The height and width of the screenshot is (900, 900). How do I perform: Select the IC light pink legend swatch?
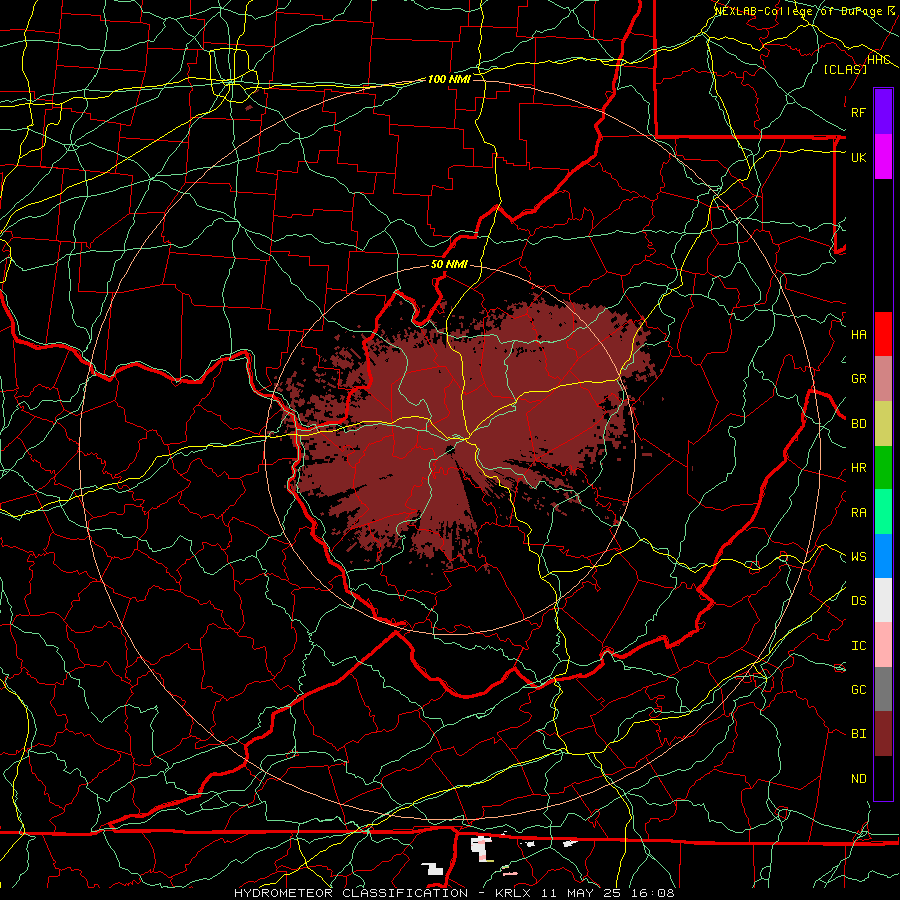coord(883,645)
